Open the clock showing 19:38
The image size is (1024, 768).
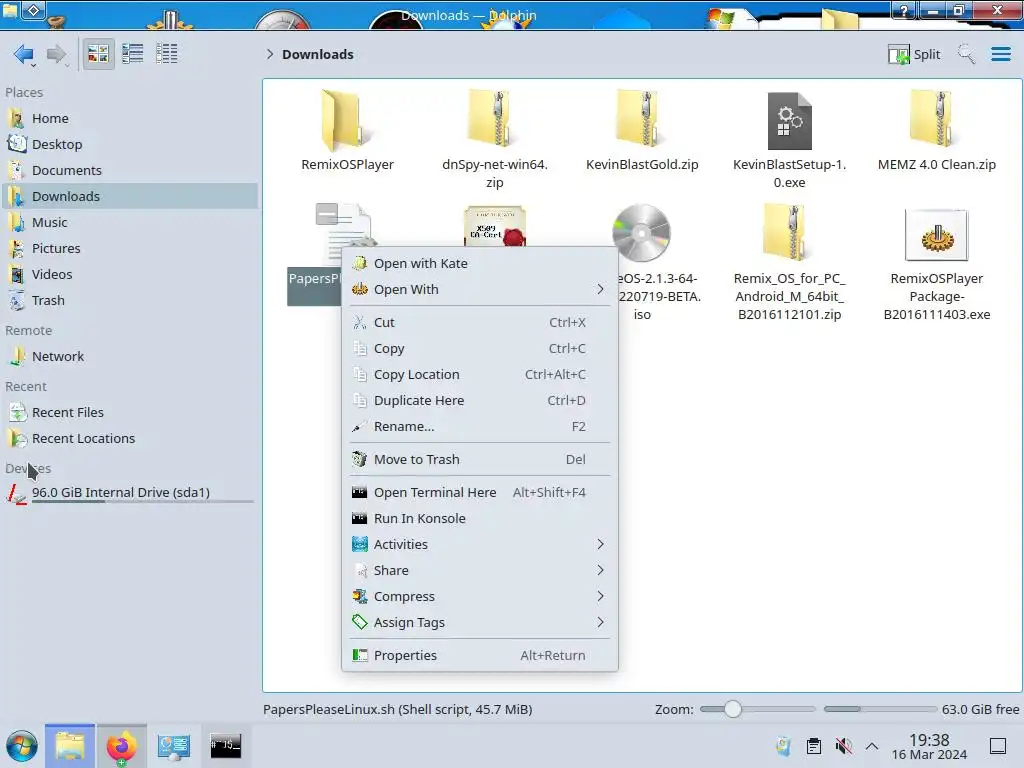pyautogui.click(x=929, y=746)
